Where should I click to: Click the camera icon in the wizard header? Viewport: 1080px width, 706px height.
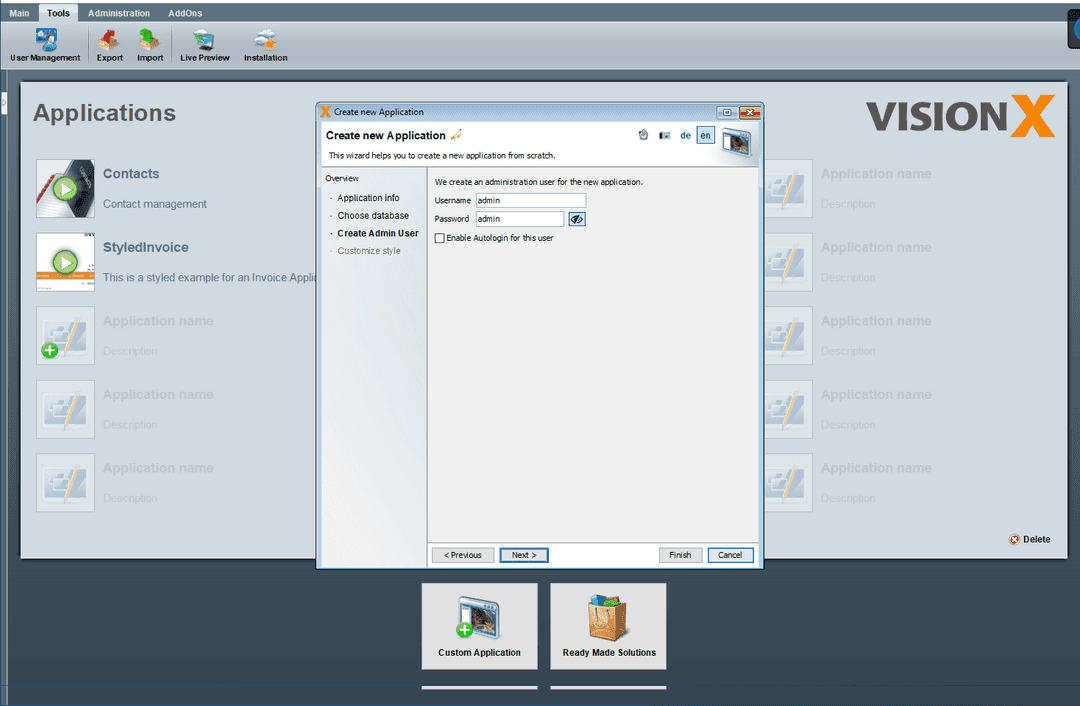pyautogui.click(x=664, y=135)
